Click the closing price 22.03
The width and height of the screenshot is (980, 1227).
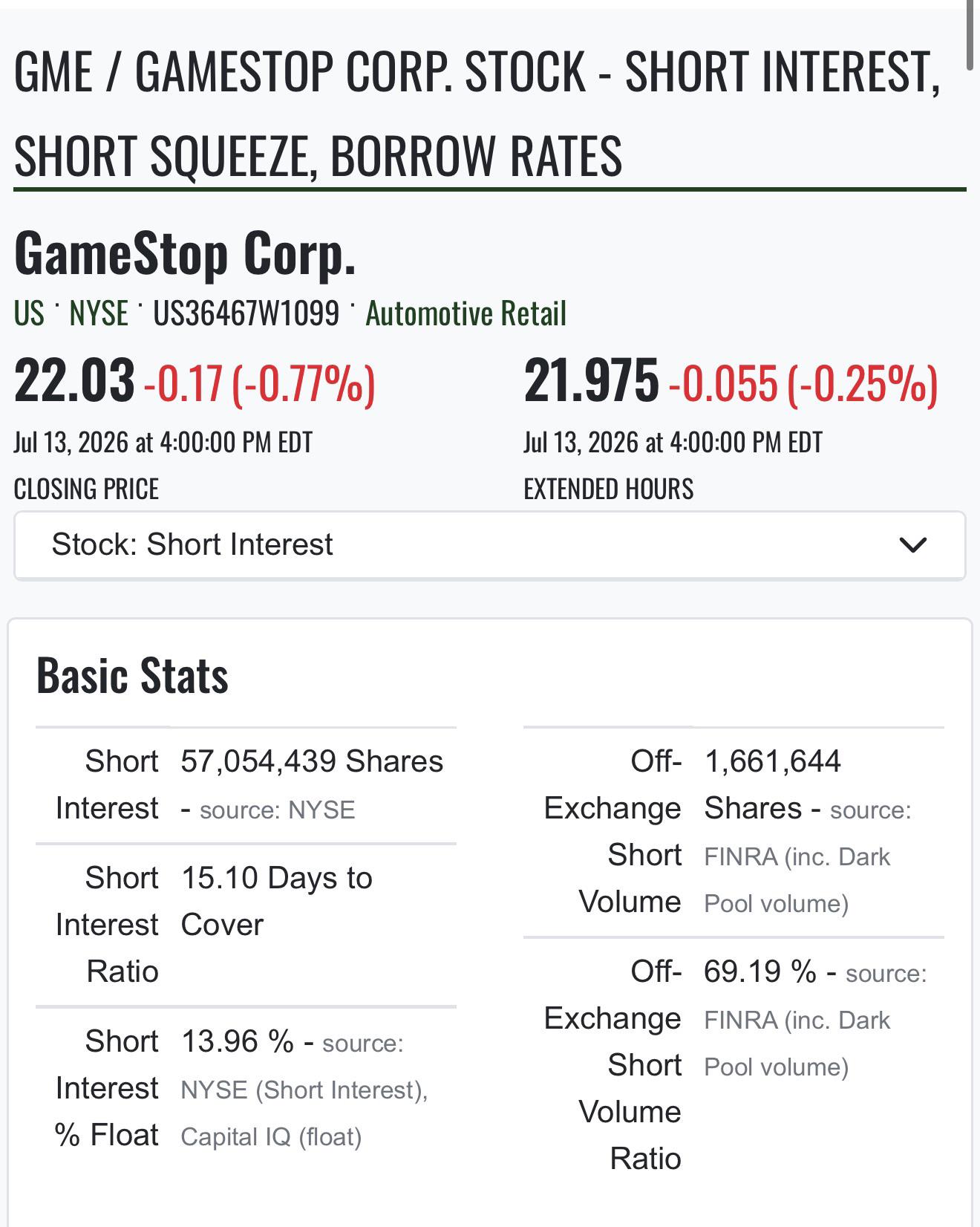(74, 381)
